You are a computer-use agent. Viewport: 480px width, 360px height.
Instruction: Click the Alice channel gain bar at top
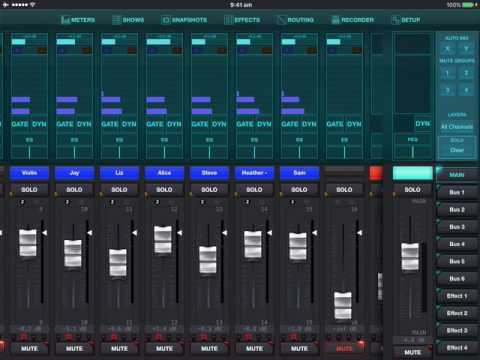[159, 42]
